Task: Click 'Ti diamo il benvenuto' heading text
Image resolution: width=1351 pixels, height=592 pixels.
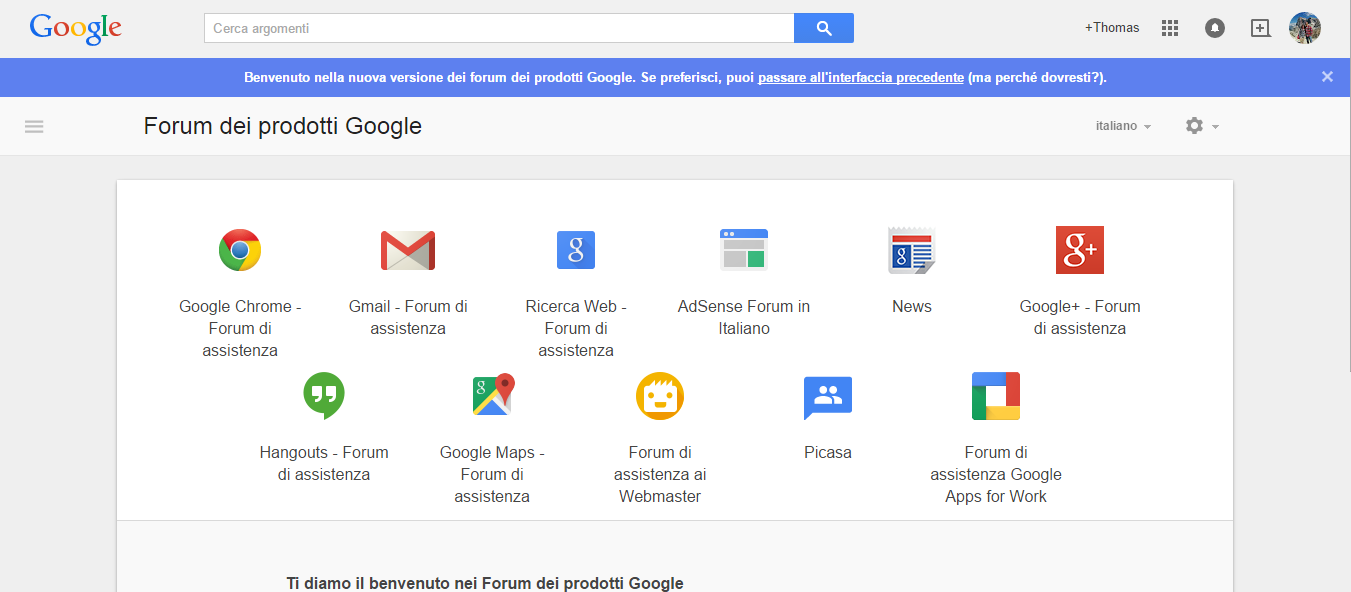Action: (x=485, y=583)
